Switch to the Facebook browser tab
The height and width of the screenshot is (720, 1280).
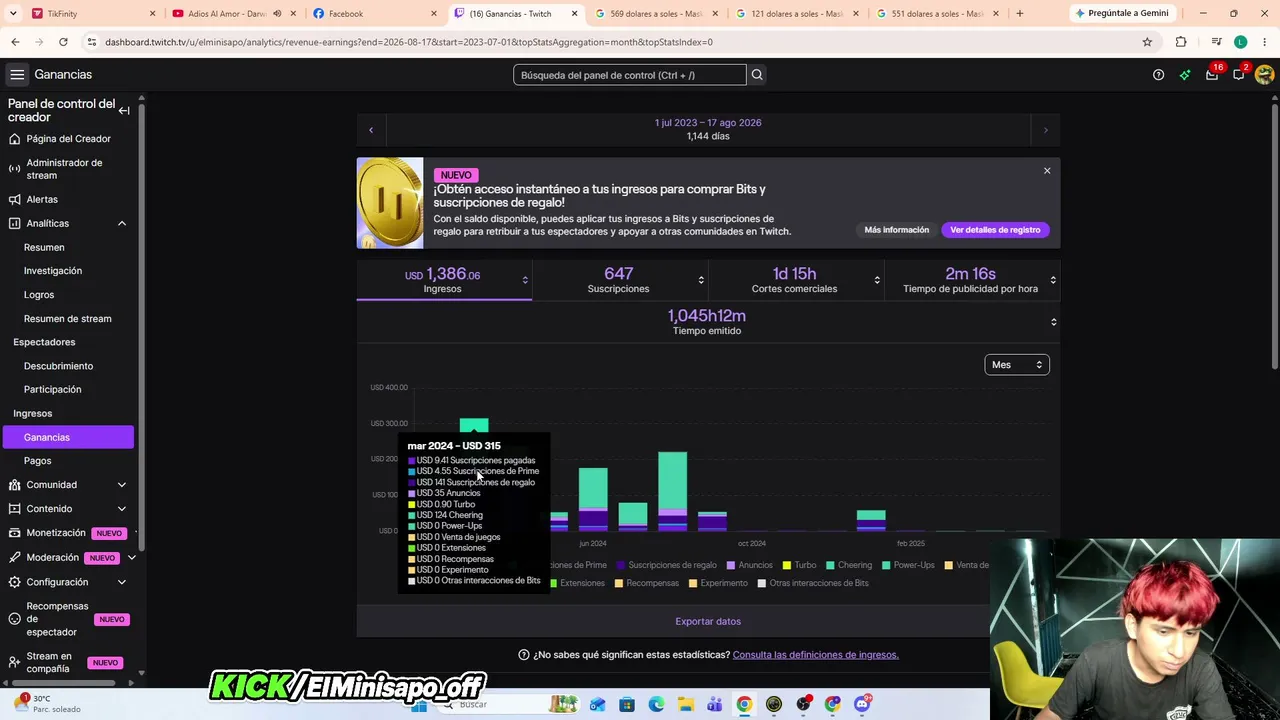(x=375, y=14)
